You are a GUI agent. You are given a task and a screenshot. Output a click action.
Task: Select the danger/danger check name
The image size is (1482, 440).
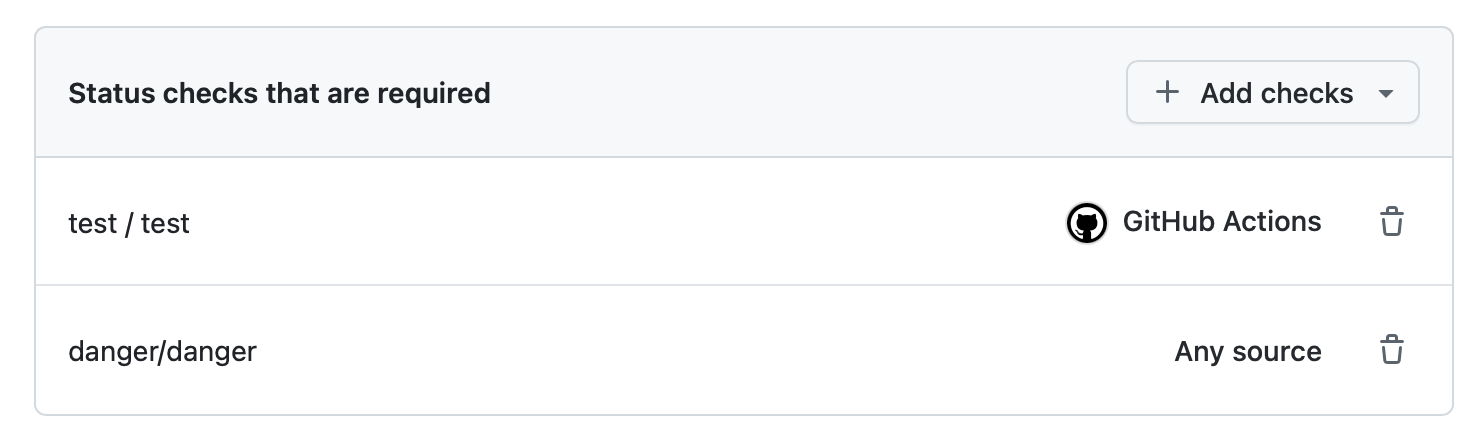[162, 352]
